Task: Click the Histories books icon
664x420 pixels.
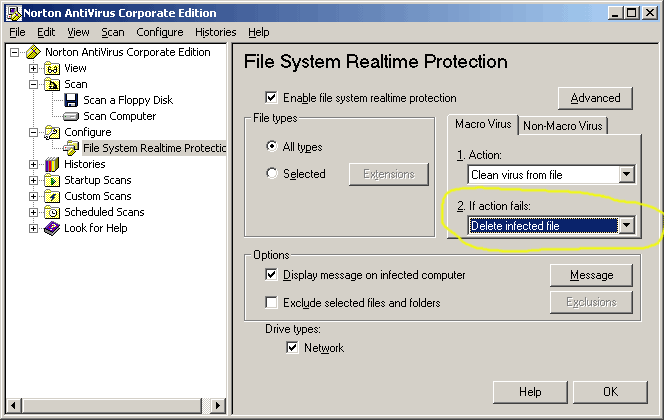Action: 52,164
